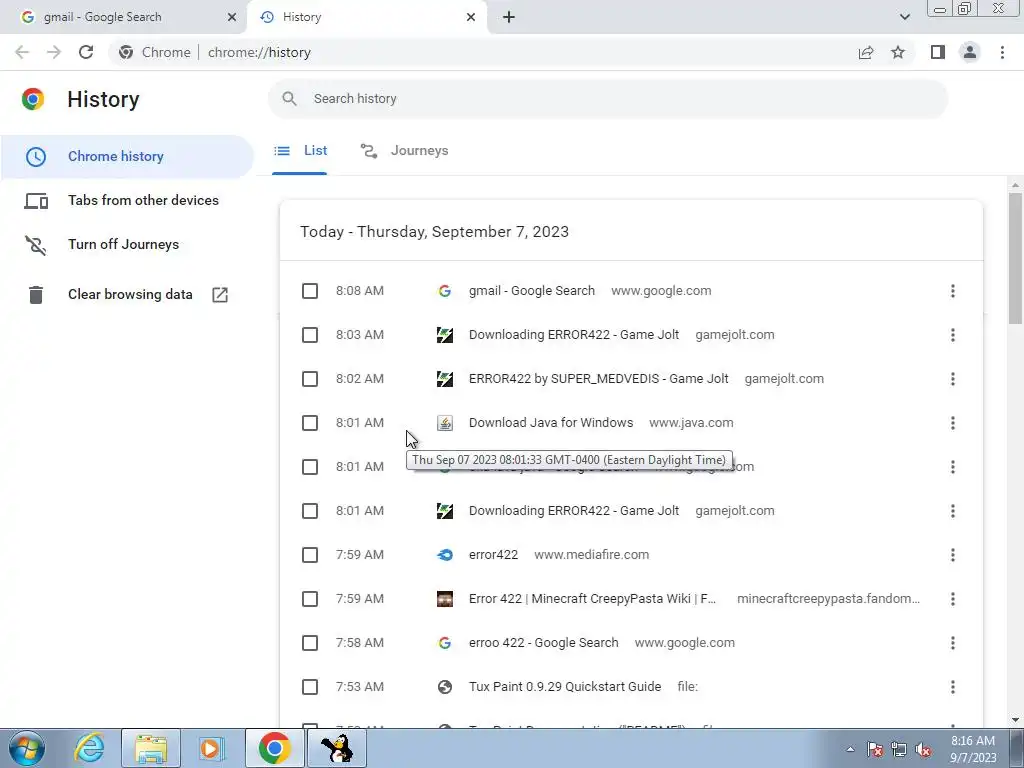Close the gmail - Google Search tab
This screenshot has width=1024, height=768.
tap(232, 17)
